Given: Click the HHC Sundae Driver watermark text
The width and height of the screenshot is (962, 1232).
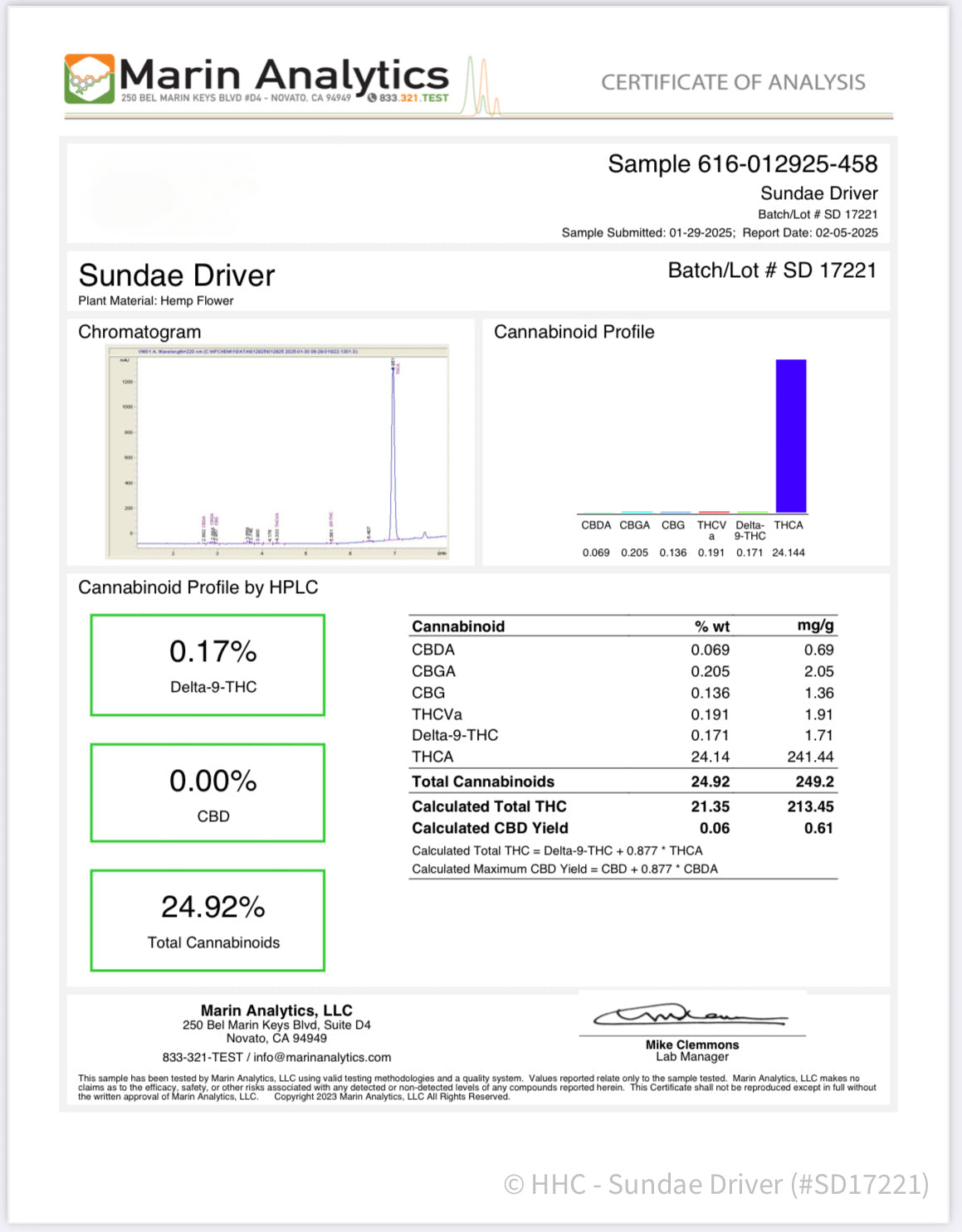Looking at the screenshot, I should (x=715, y=1184).
